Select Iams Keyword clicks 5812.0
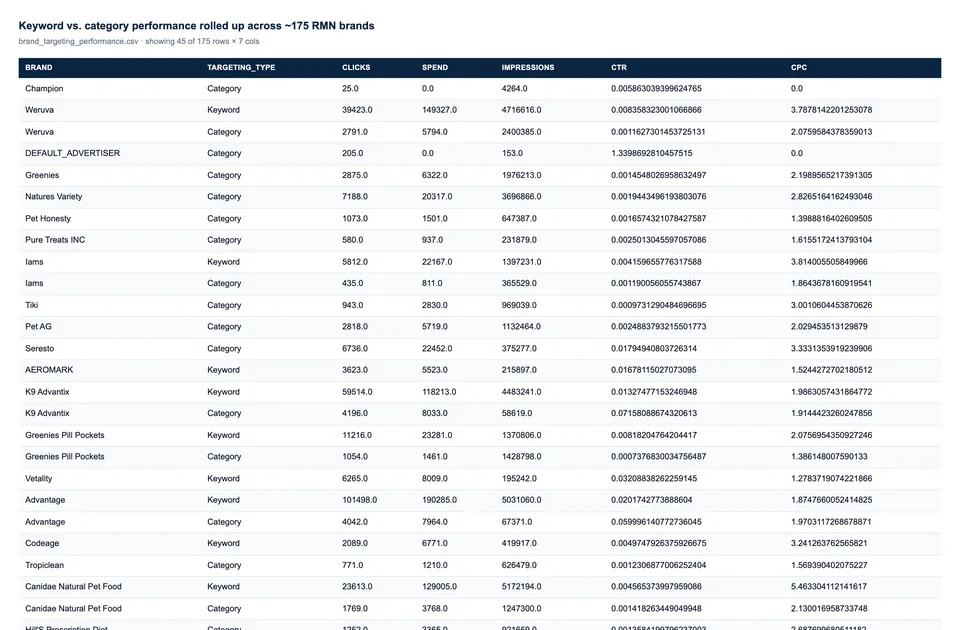The width and height of the screenshot is (960, 630). point(355,262)
